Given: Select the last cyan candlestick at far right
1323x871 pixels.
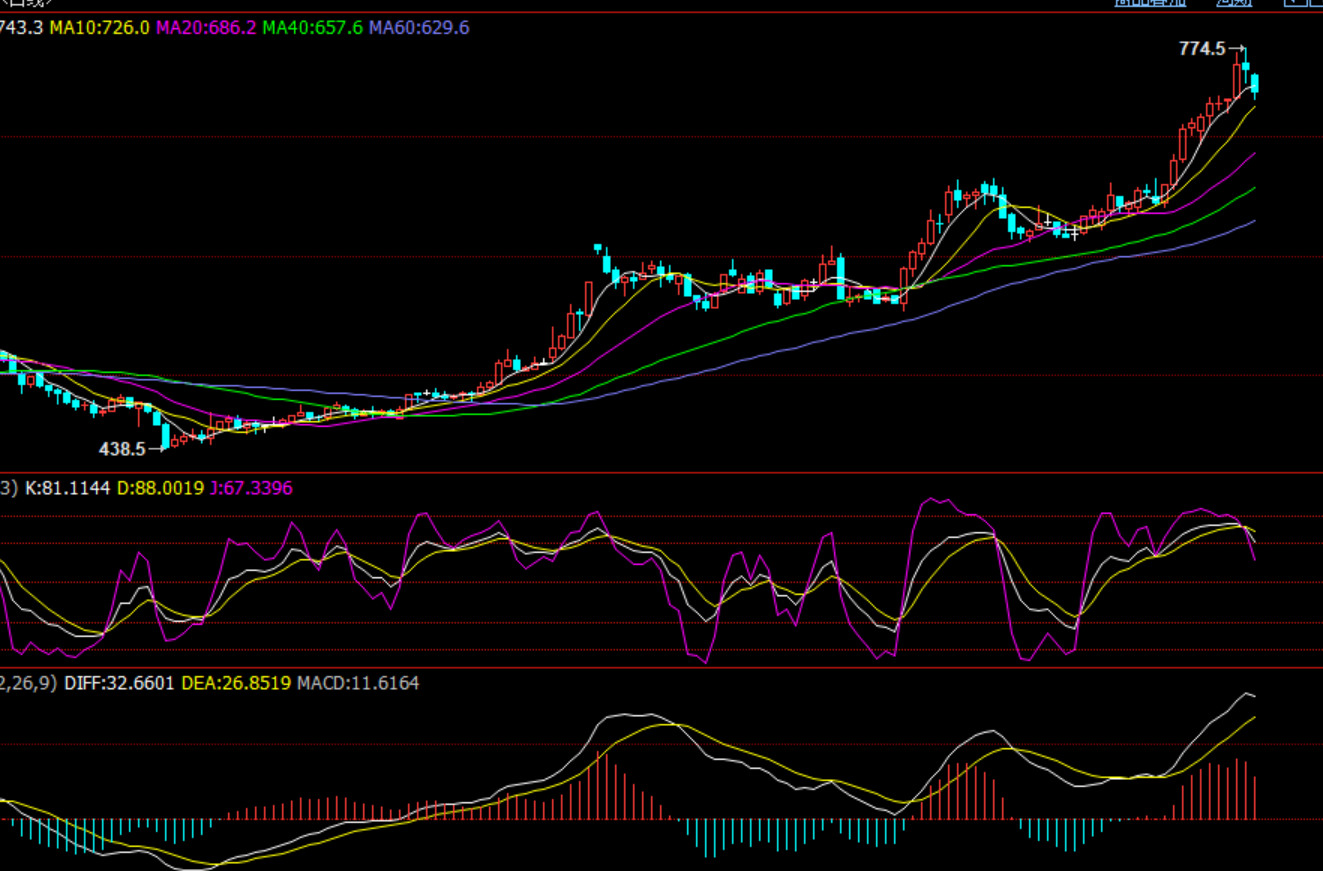Looking at the screenshot, I should point(1255,84).
